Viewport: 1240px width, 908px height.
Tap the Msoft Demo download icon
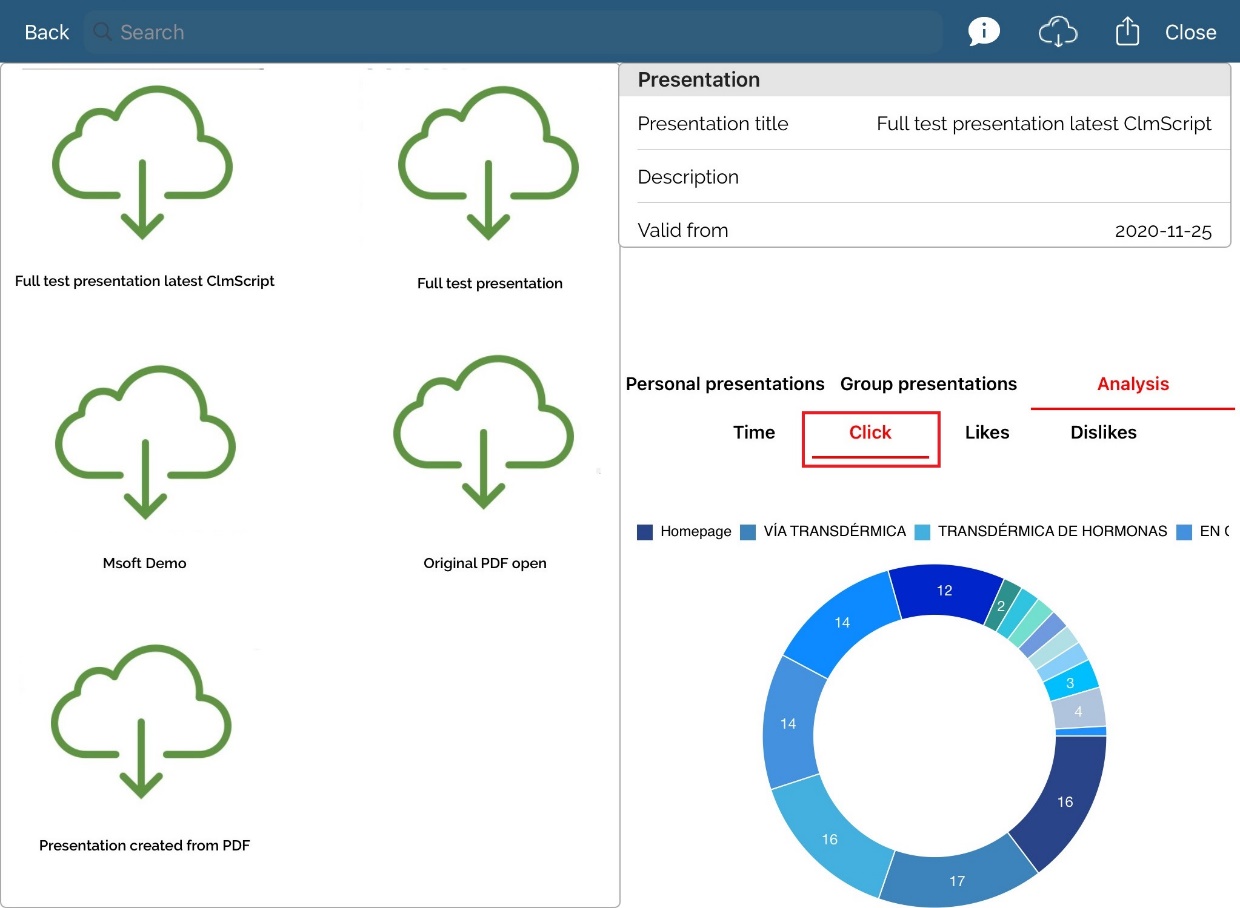pos(146,442)
